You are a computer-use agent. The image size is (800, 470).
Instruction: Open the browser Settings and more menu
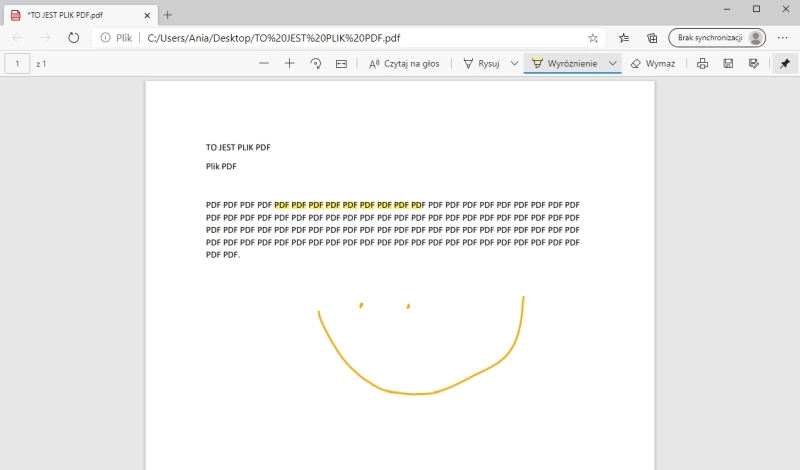tap(783, 38)
